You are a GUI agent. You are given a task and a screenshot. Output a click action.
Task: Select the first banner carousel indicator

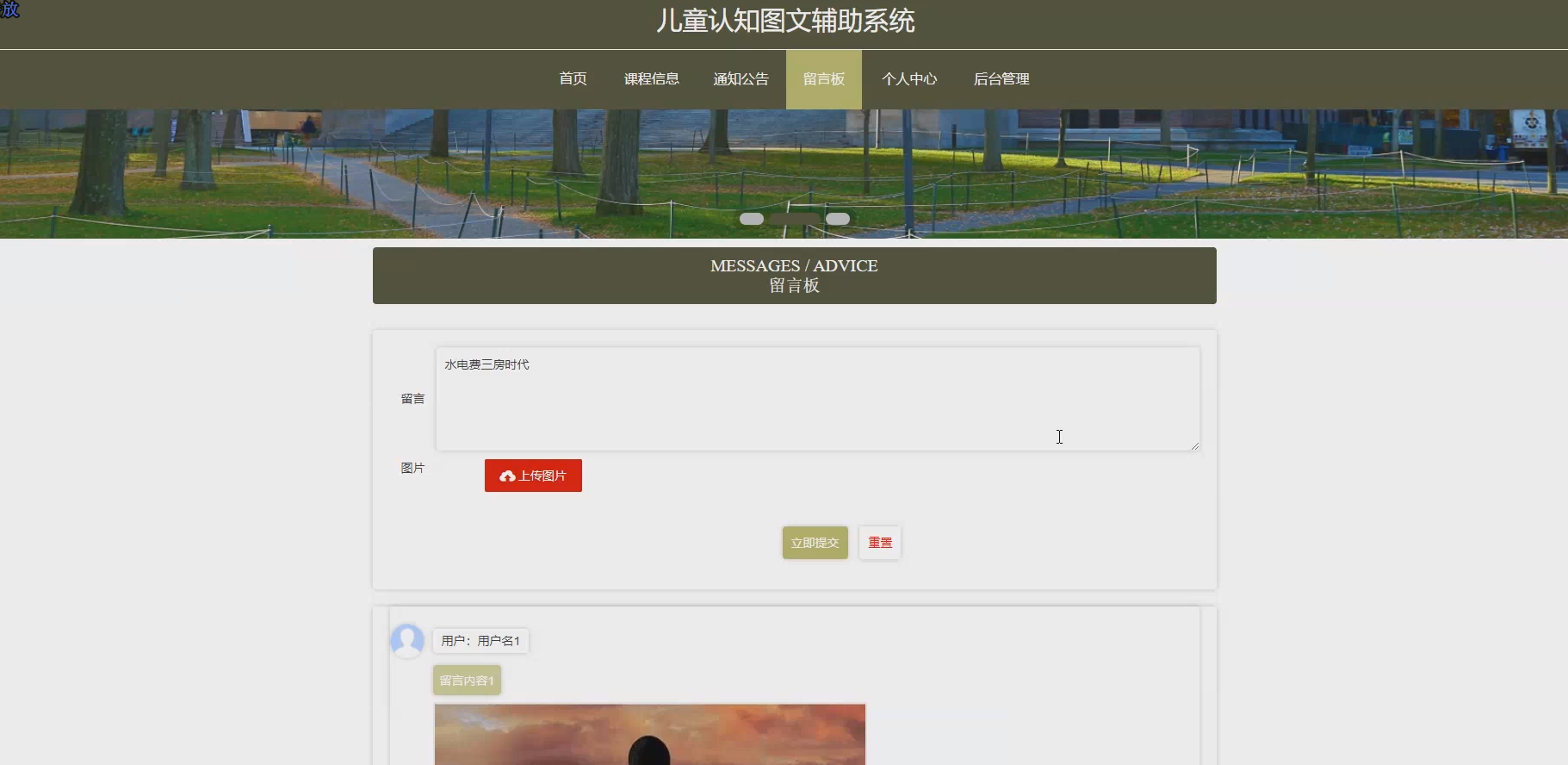pos(752,219)
